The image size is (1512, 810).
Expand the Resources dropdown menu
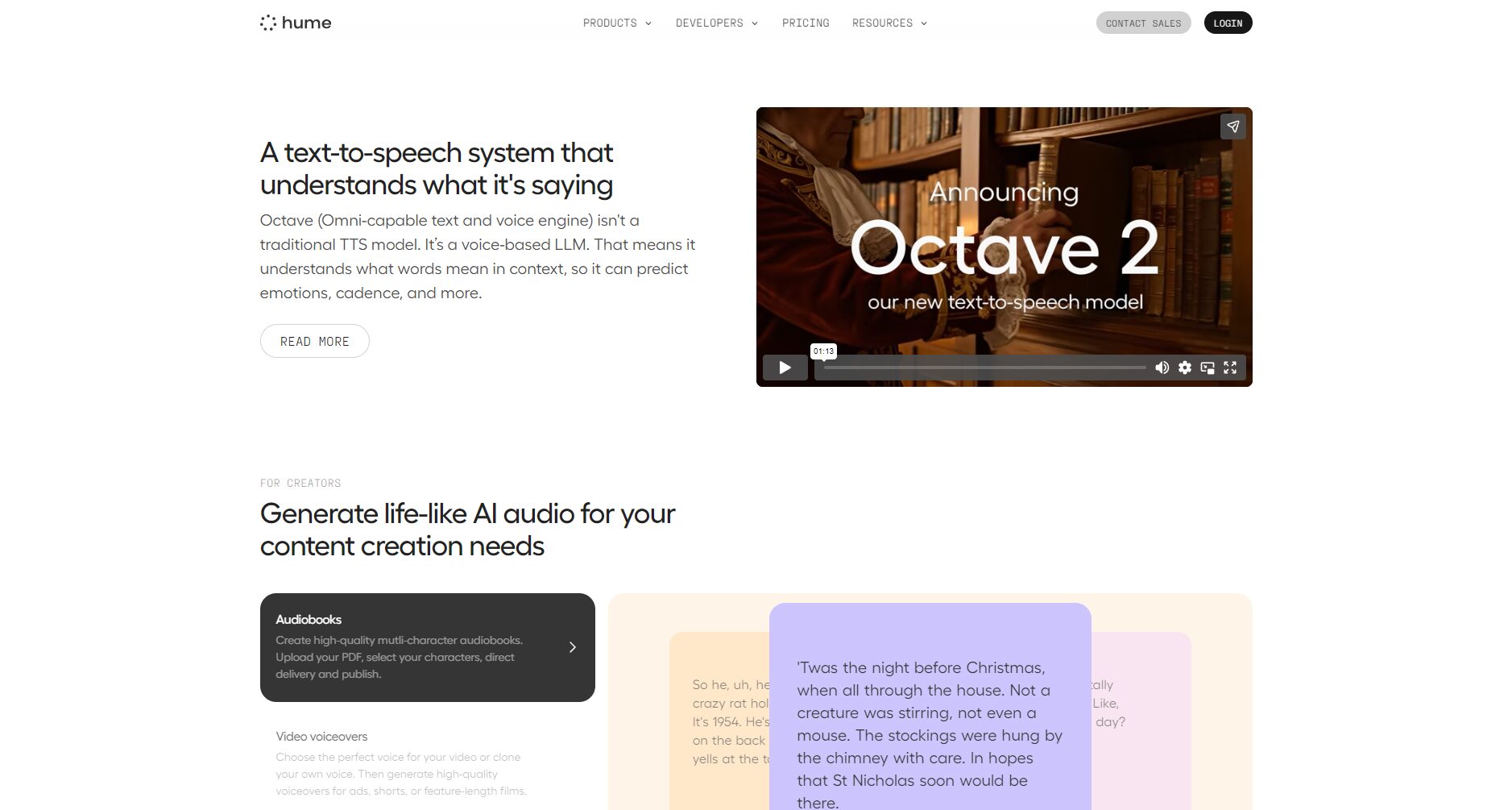click(x=889, y=23)
